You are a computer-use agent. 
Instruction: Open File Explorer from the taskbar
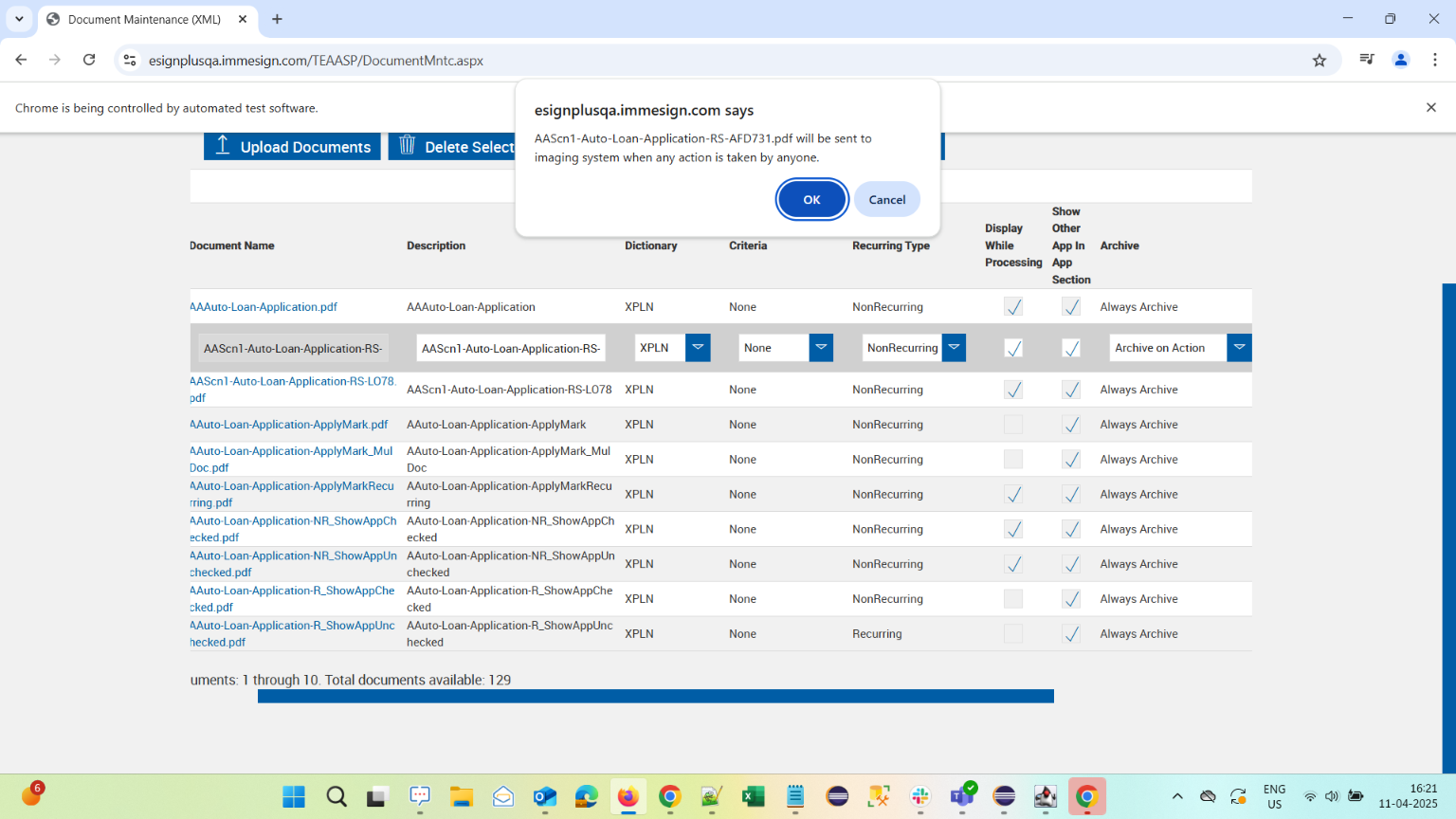[x=462, y=796]
